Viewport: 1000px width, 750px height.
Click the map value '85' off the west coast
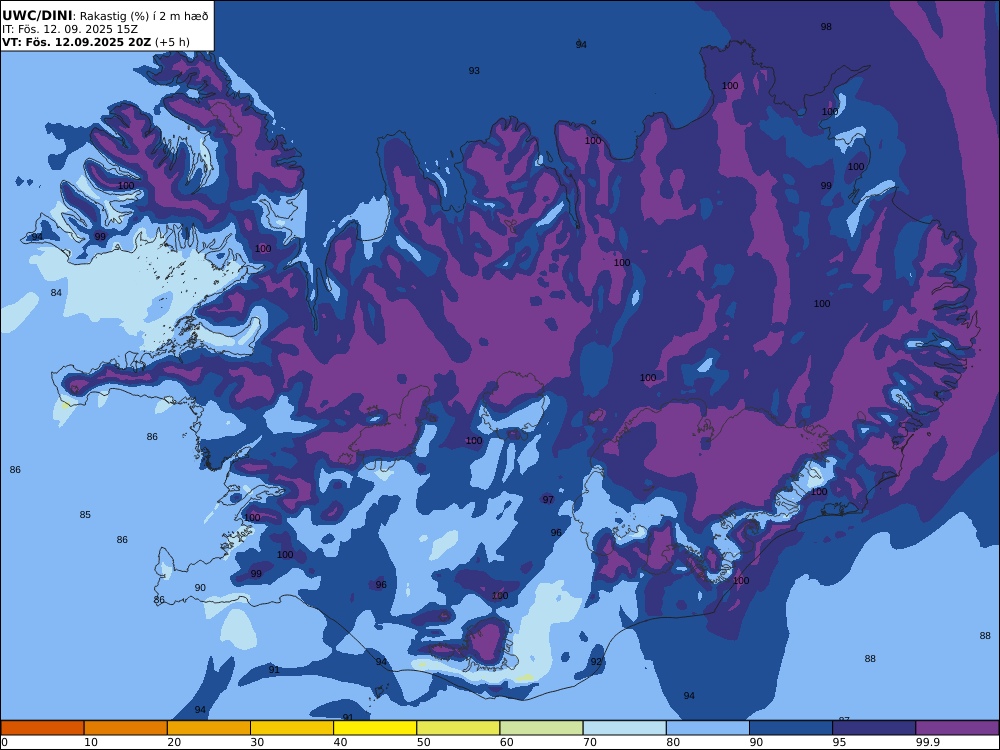click(x=85, y=515)
